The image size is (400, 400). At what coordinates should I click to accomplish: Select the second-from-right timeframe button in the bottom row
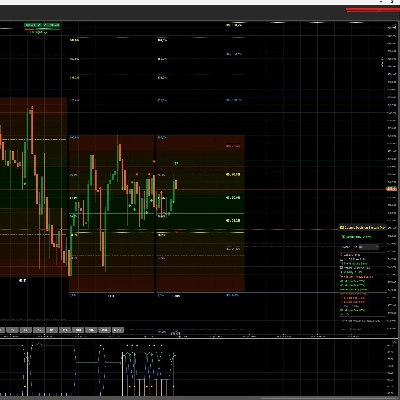[x=104, y=330]
